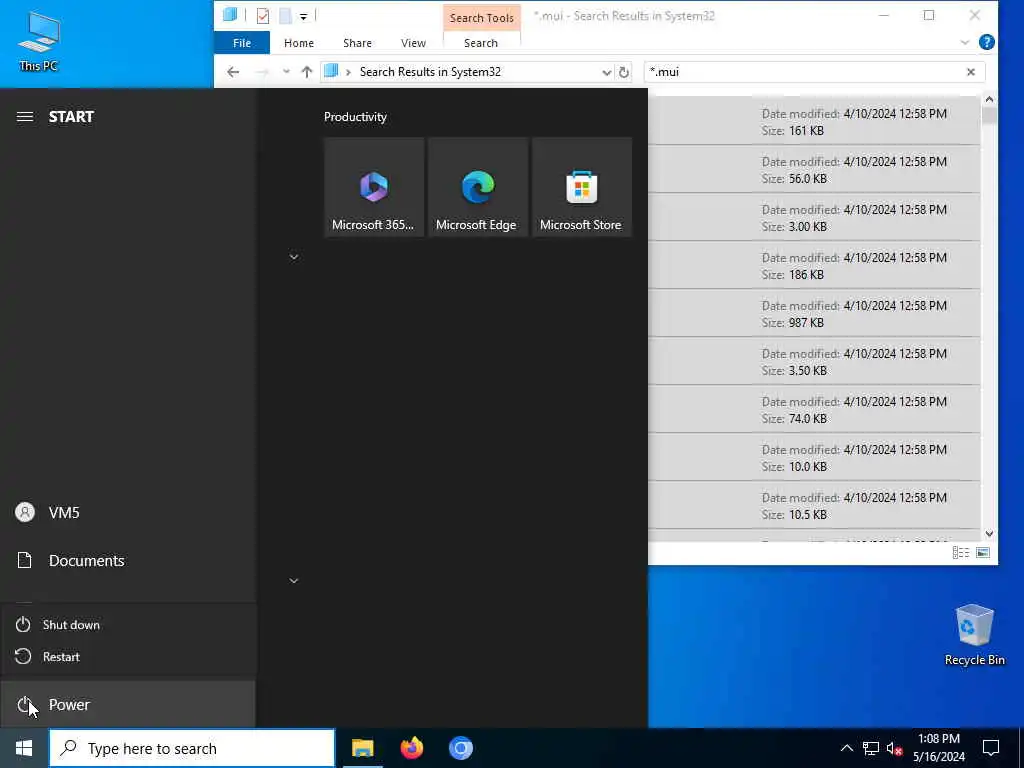Open the Search ribbon tab
Screen dimensions: 1024x768
point(481,43)
